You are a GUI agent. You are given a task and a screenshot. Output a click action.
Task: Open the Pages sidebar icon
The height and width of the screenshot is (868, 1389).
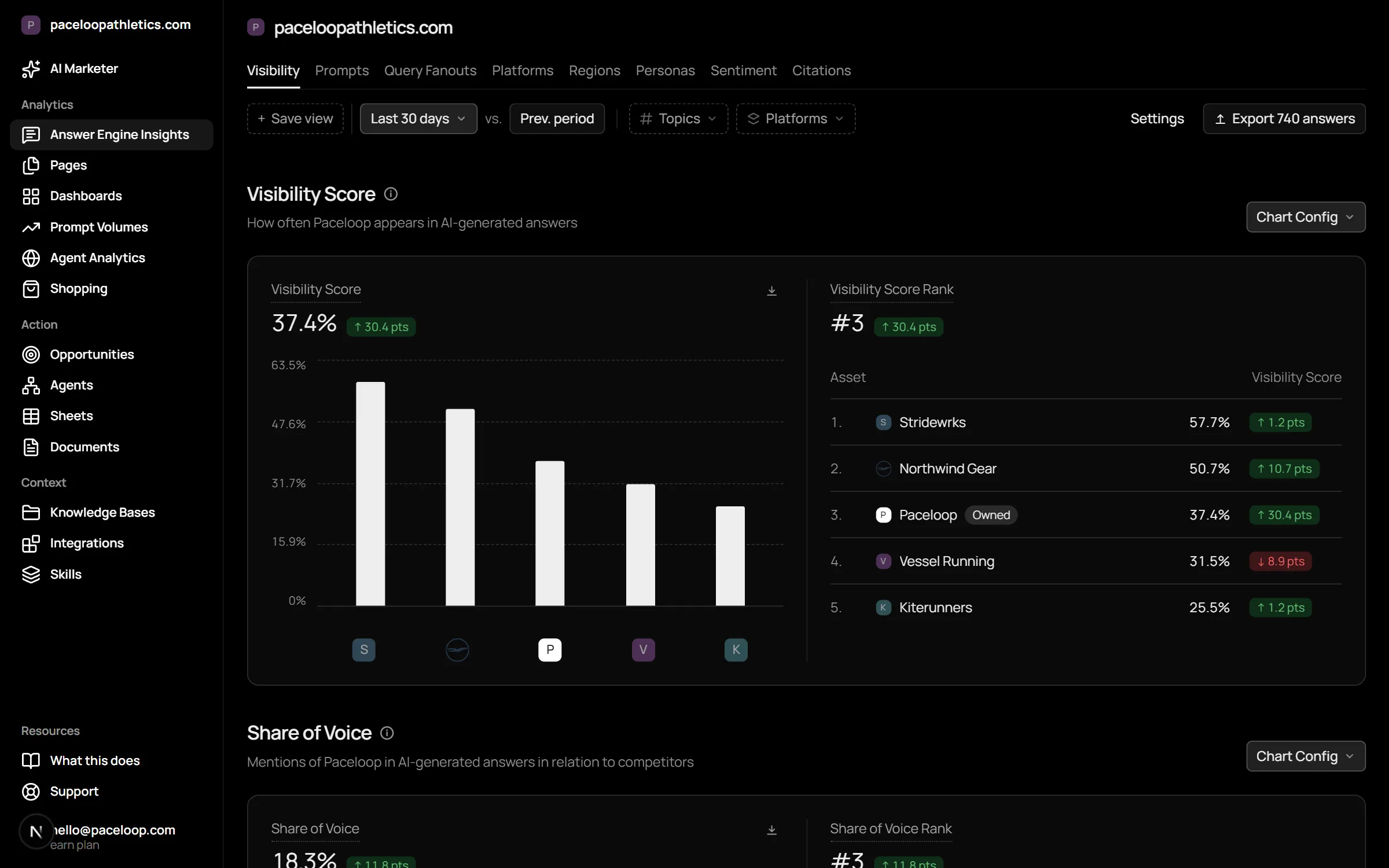[31, 165]
